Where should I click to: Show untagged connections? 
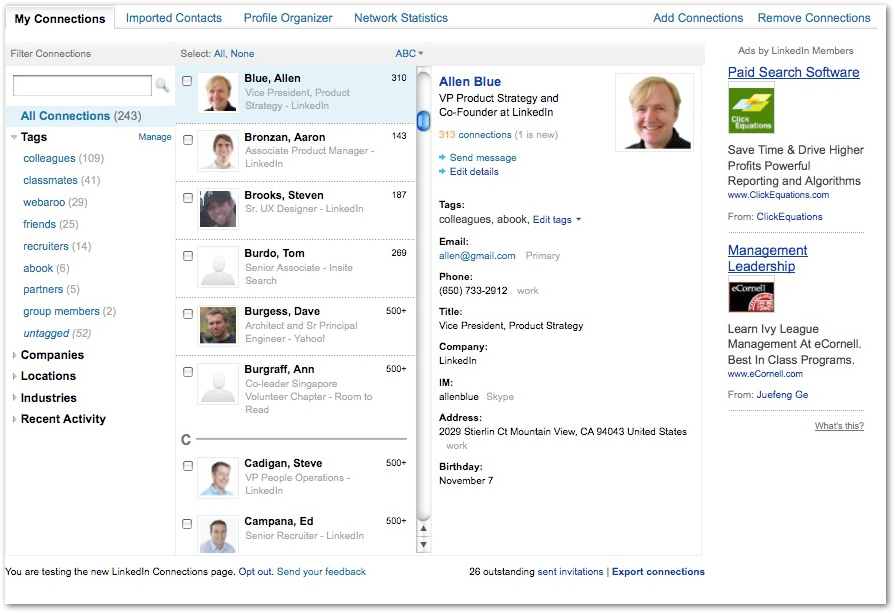pos(46,333)
